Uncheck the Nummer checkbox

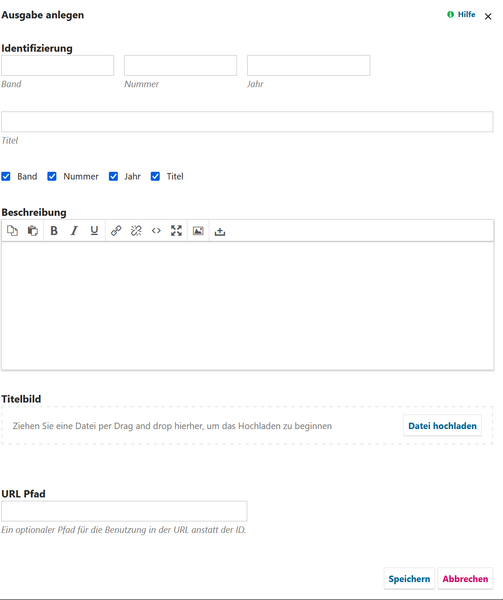(52, 176)
